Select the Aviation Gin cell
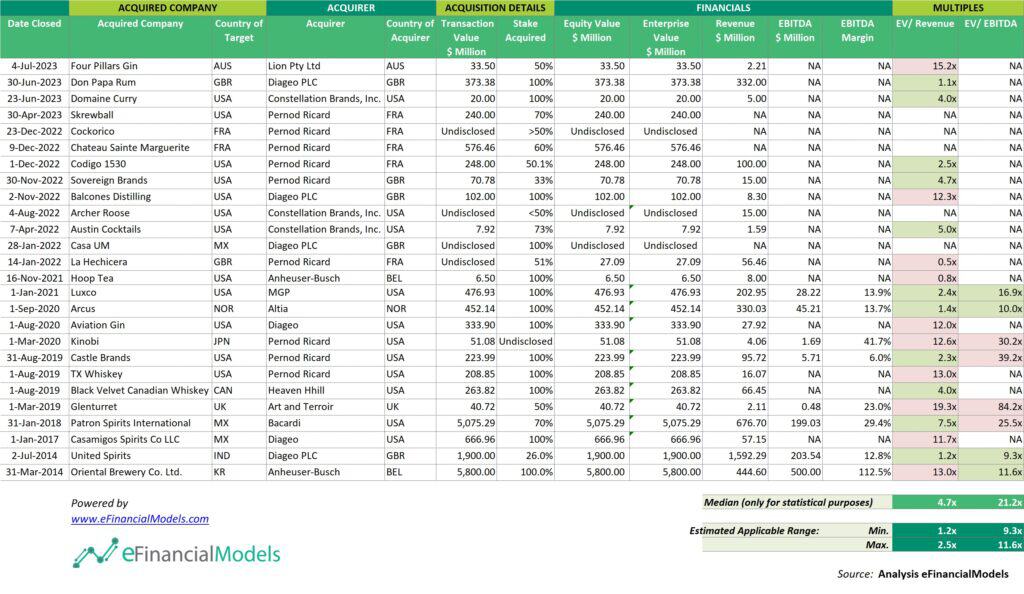Image resolution: width=1024 pixels, height=594 pixels. click(140, 325)
